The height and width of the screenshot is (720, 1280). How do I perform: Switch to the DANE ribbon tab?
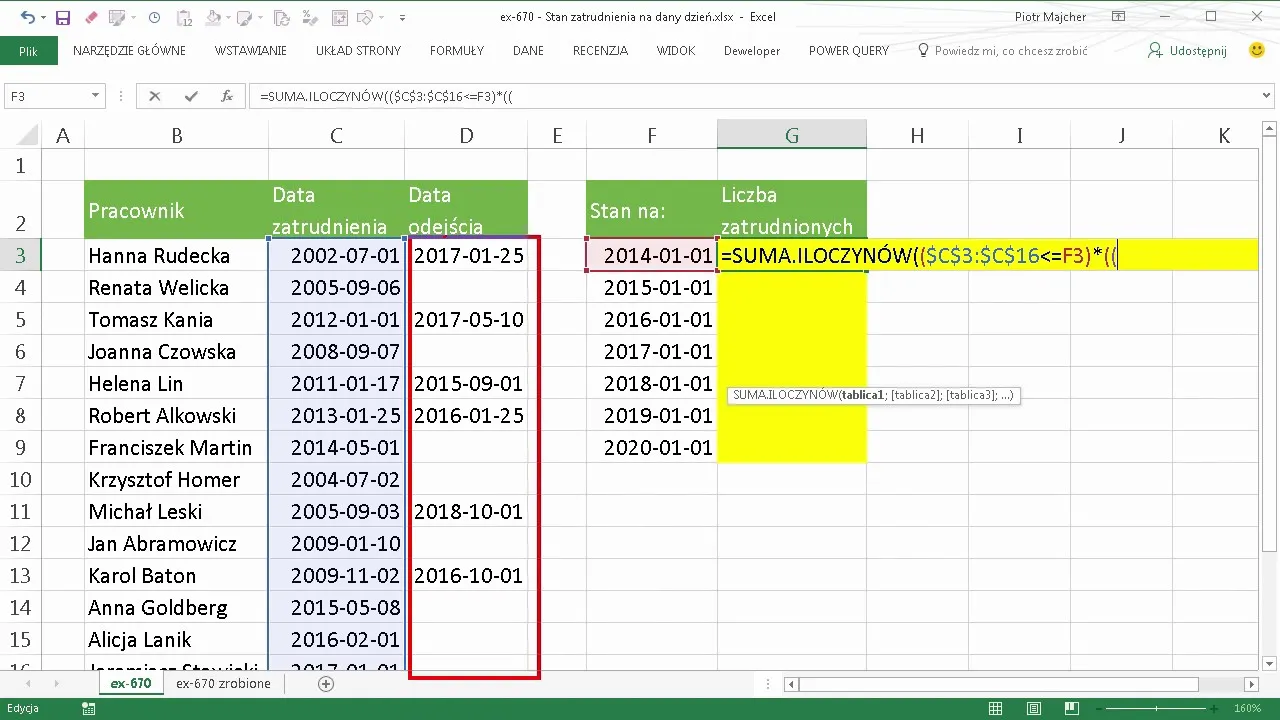pyautogui.click(x=528, y=50)
